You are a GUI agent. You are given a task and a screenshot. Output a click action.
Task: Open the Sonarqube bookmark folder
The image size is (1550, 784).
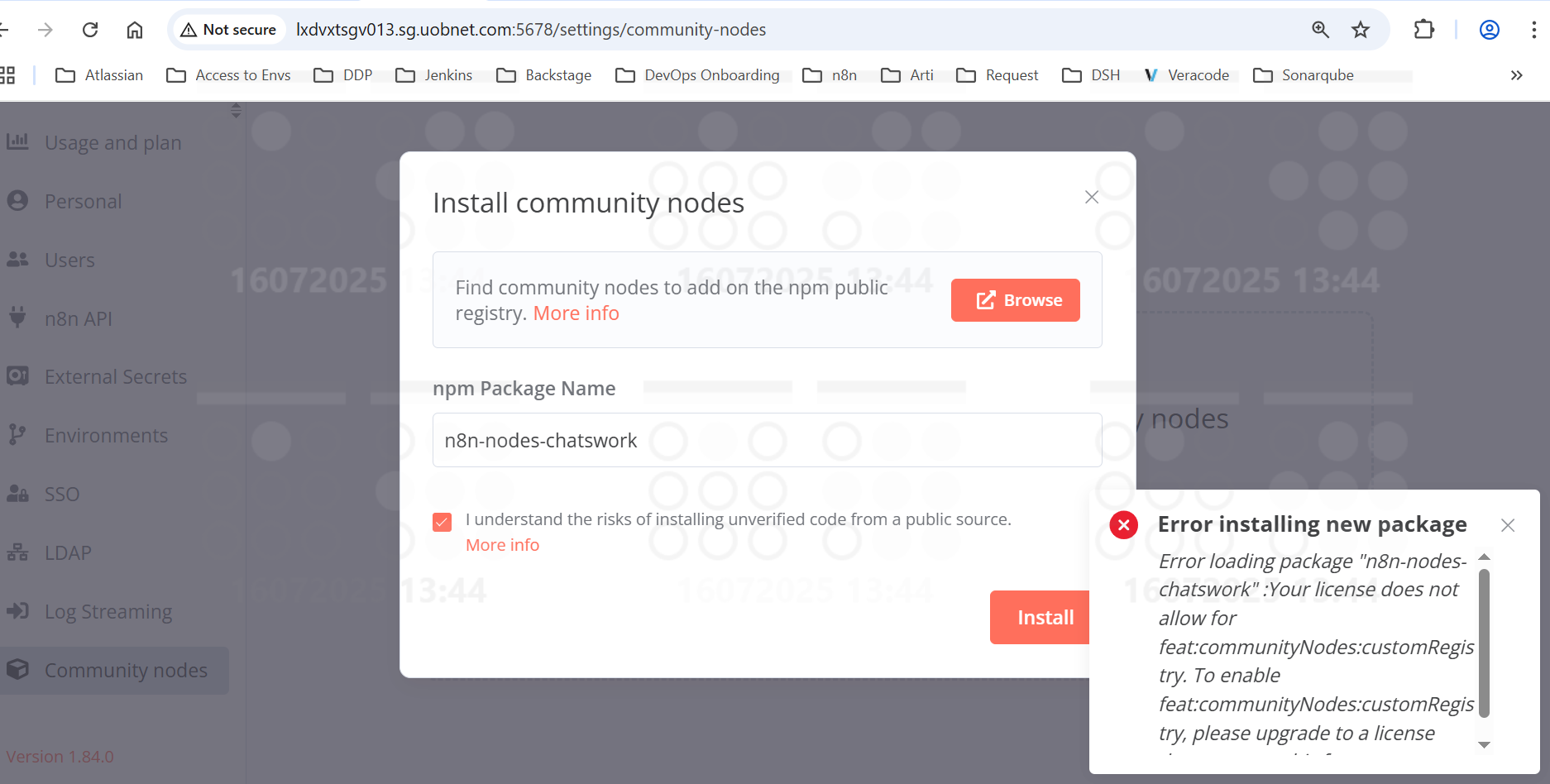[x=1304, y=75]
